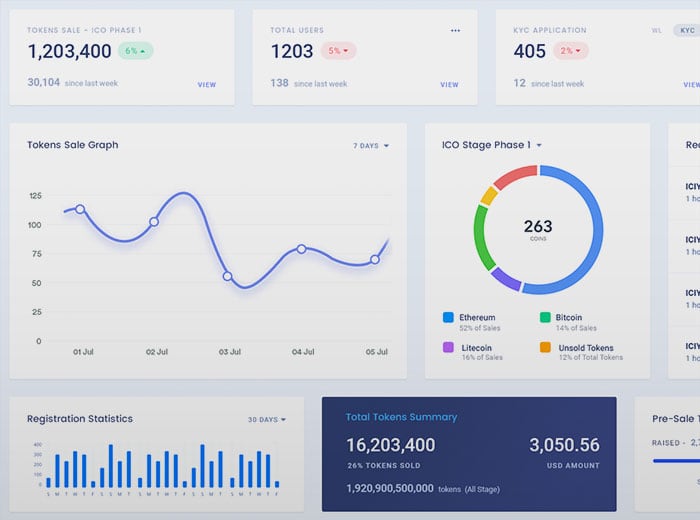Viewport: 700px width, 520px height.
Task: Select the 03 Jul data point on graph
Action: 227,276
